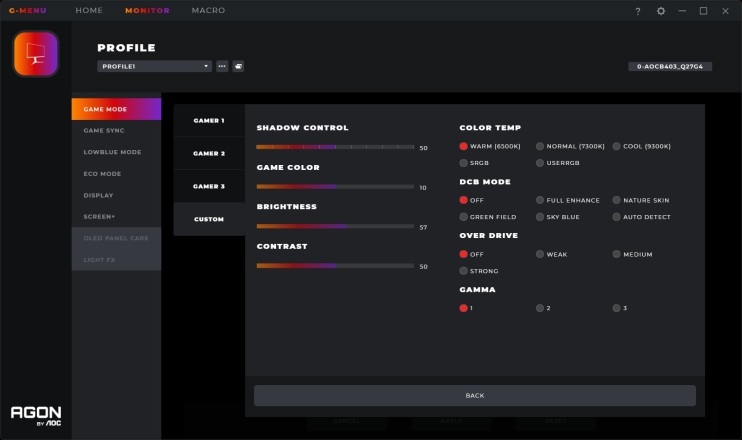Select the Gamer 2 preset
The image size is (742, 440).
[209, 153]
